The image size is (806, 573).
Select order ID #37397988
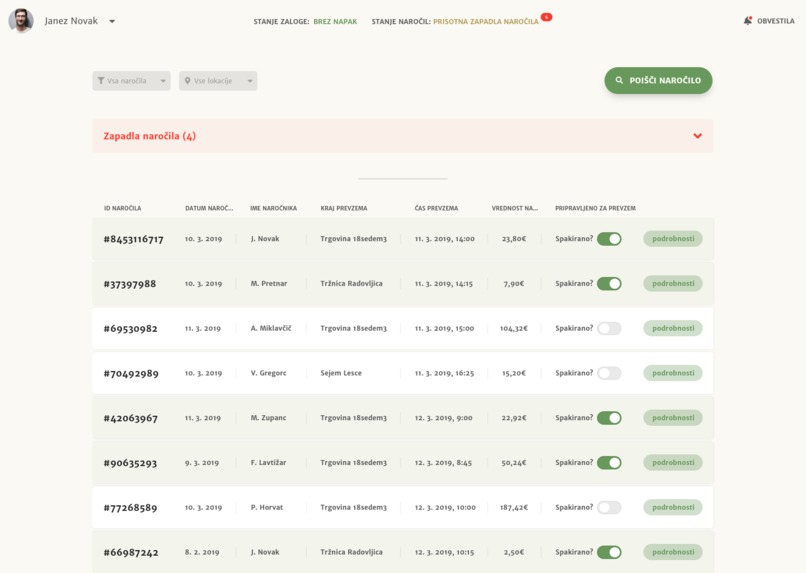[130, 284]
